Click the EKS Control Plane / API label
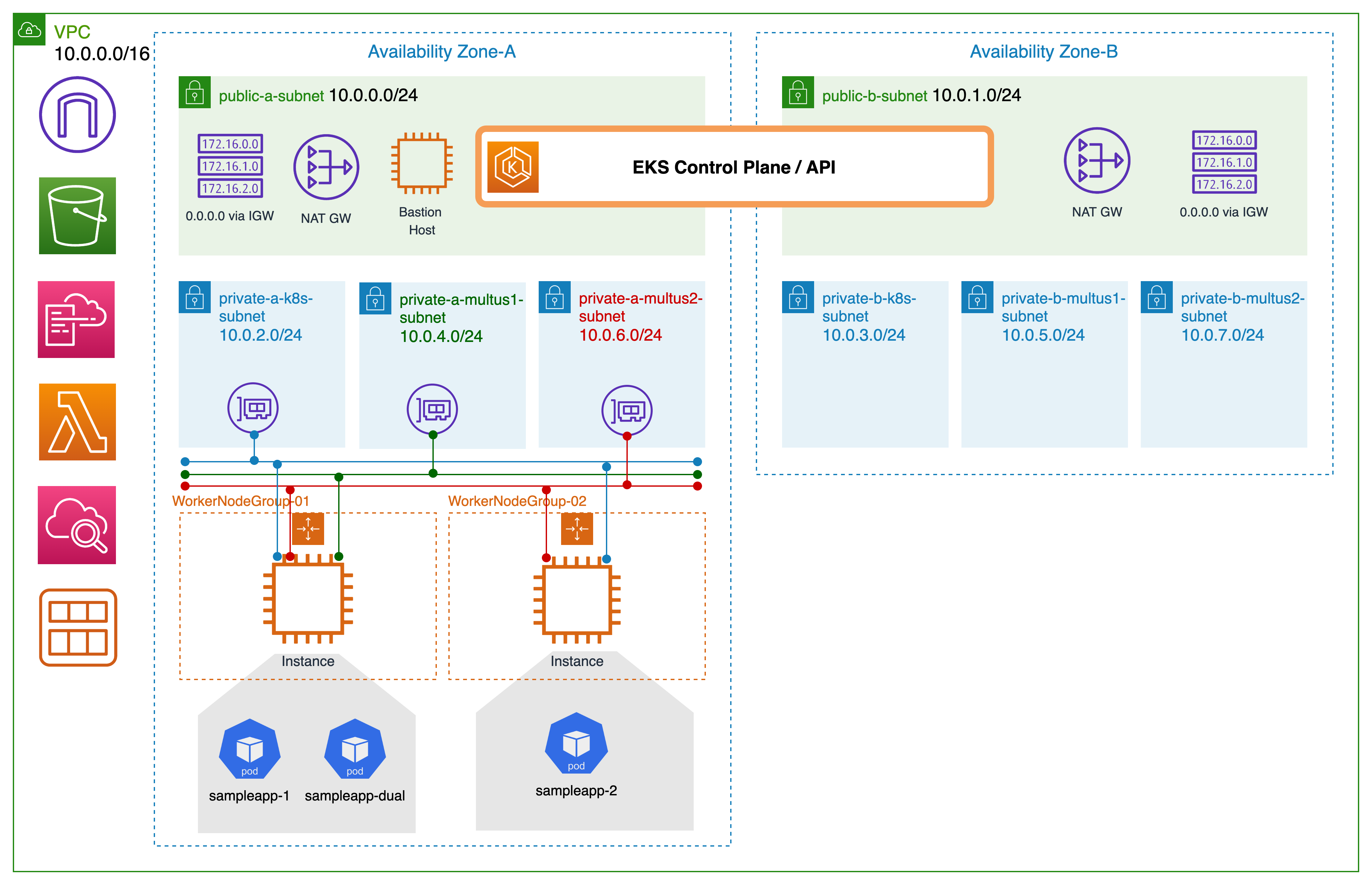The image size is (1372, 885). tap(733, 167)
